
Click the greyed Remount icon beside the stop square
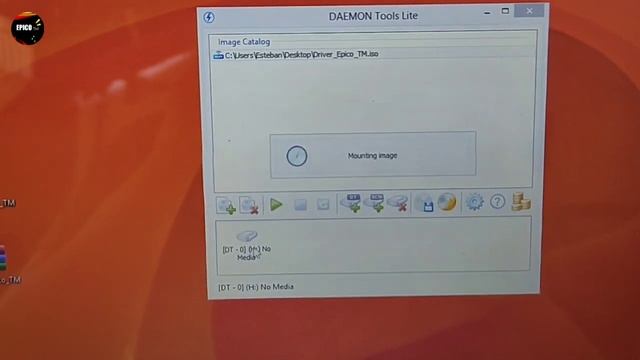[x=323, y=204]
